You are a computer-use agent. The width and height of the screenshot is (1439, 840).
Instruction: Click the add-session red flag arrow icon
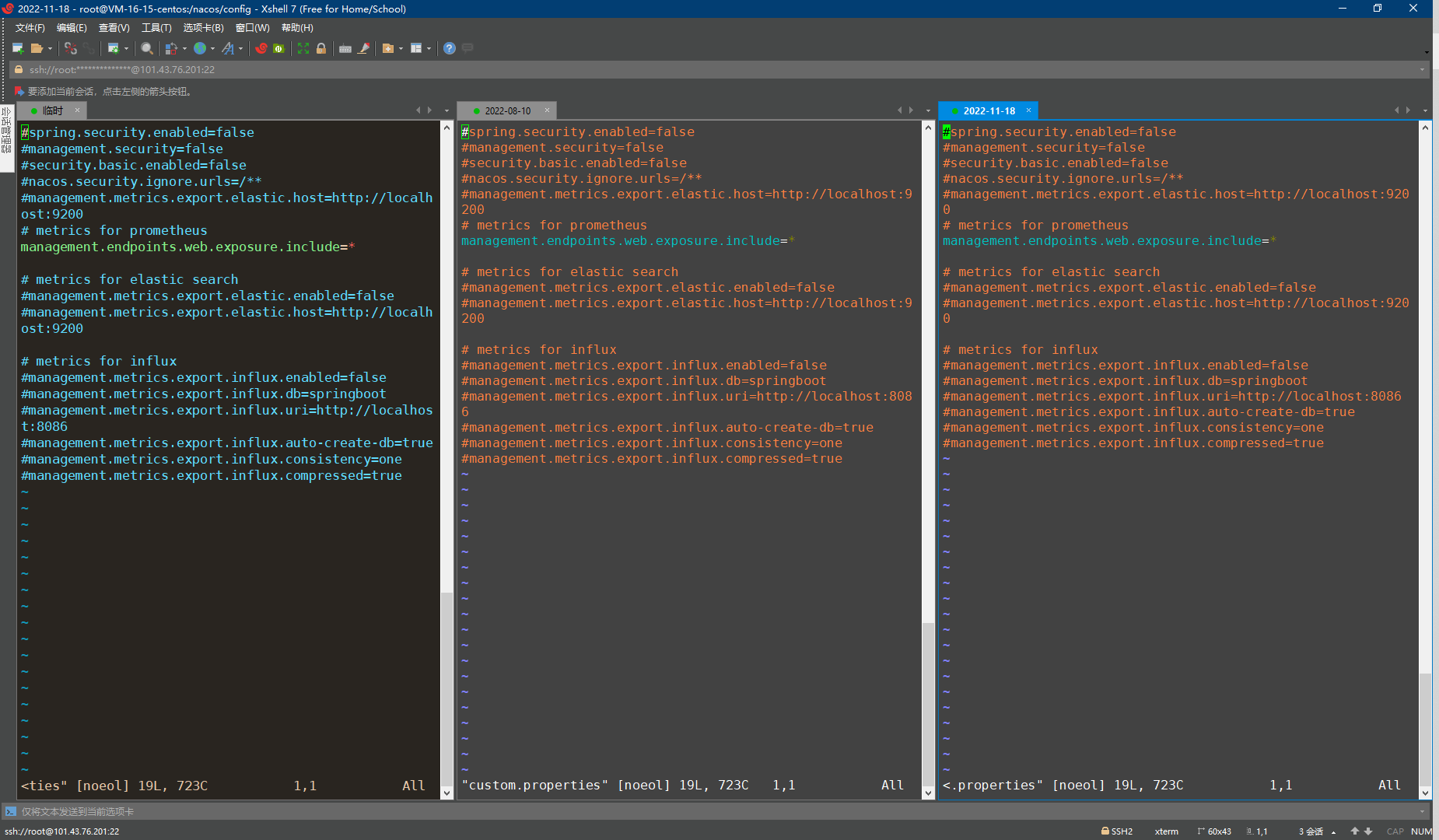pyautogui.click(x=19, y=91)
